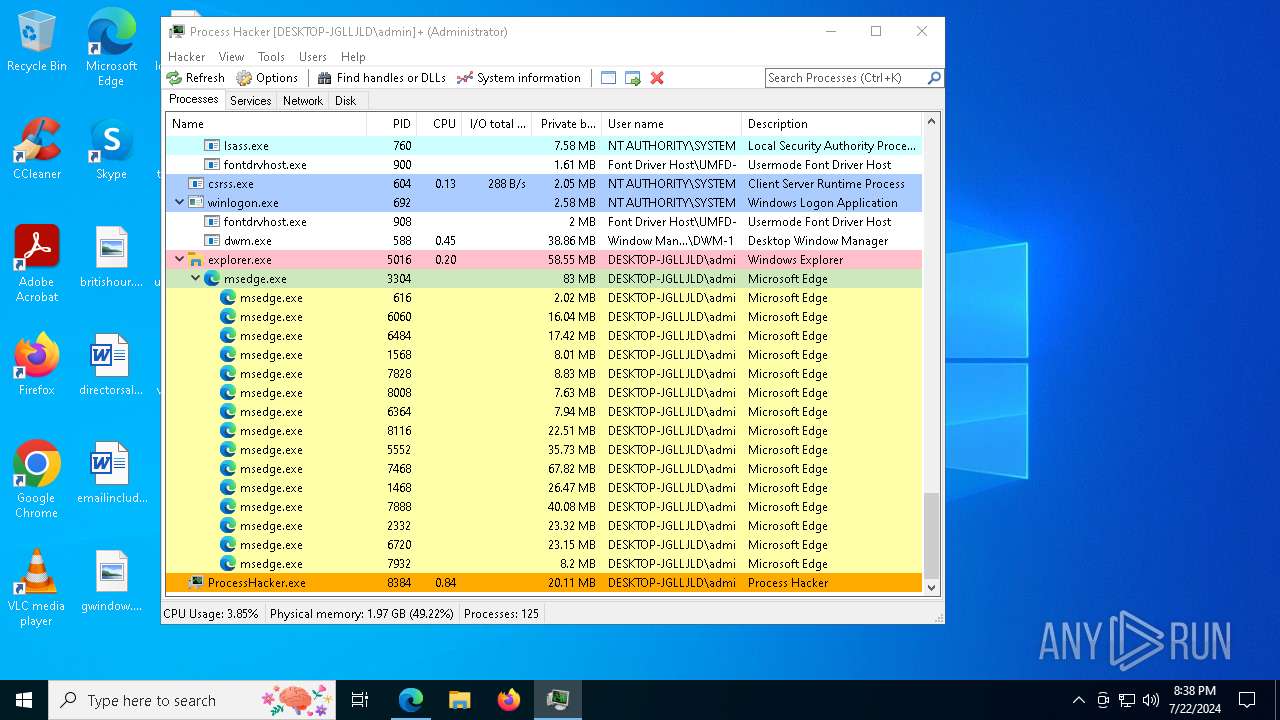Sort by the CPU column header
This screenshot has width=1280, height=720.
coord(439,124)
